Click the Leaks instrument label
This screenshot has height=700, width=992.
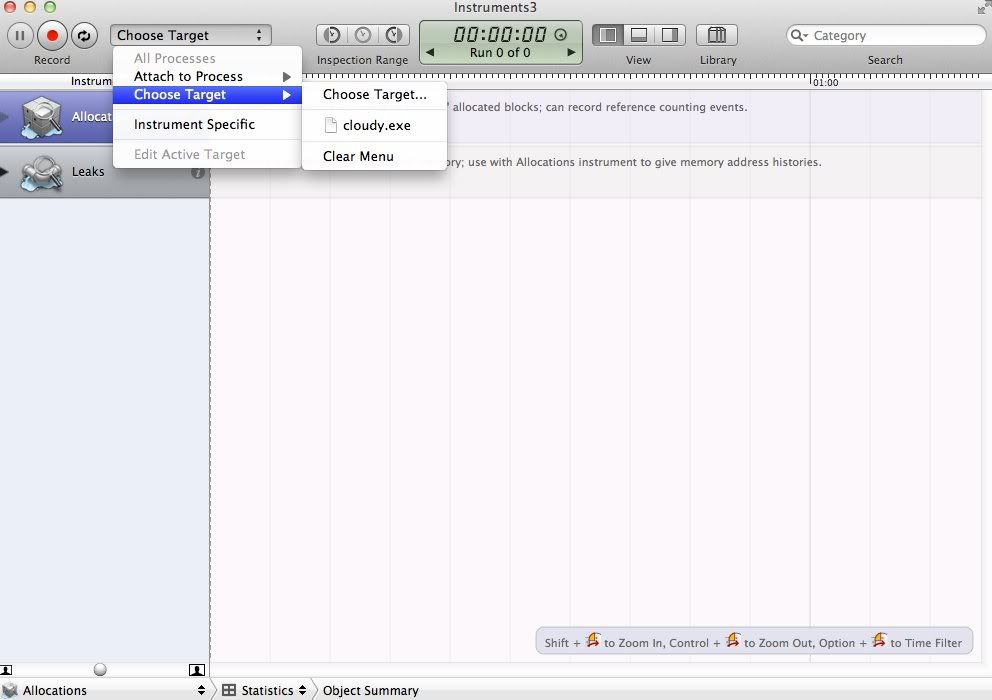tap(88, 172)
